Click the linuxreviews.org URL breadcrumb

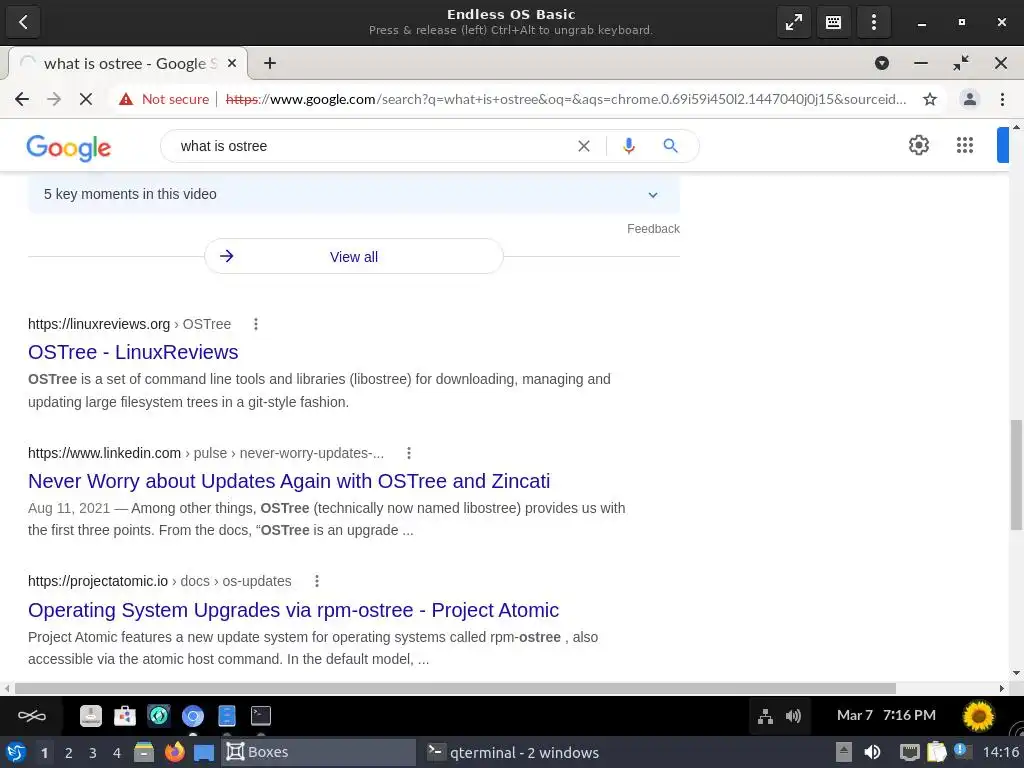[129, 324]
